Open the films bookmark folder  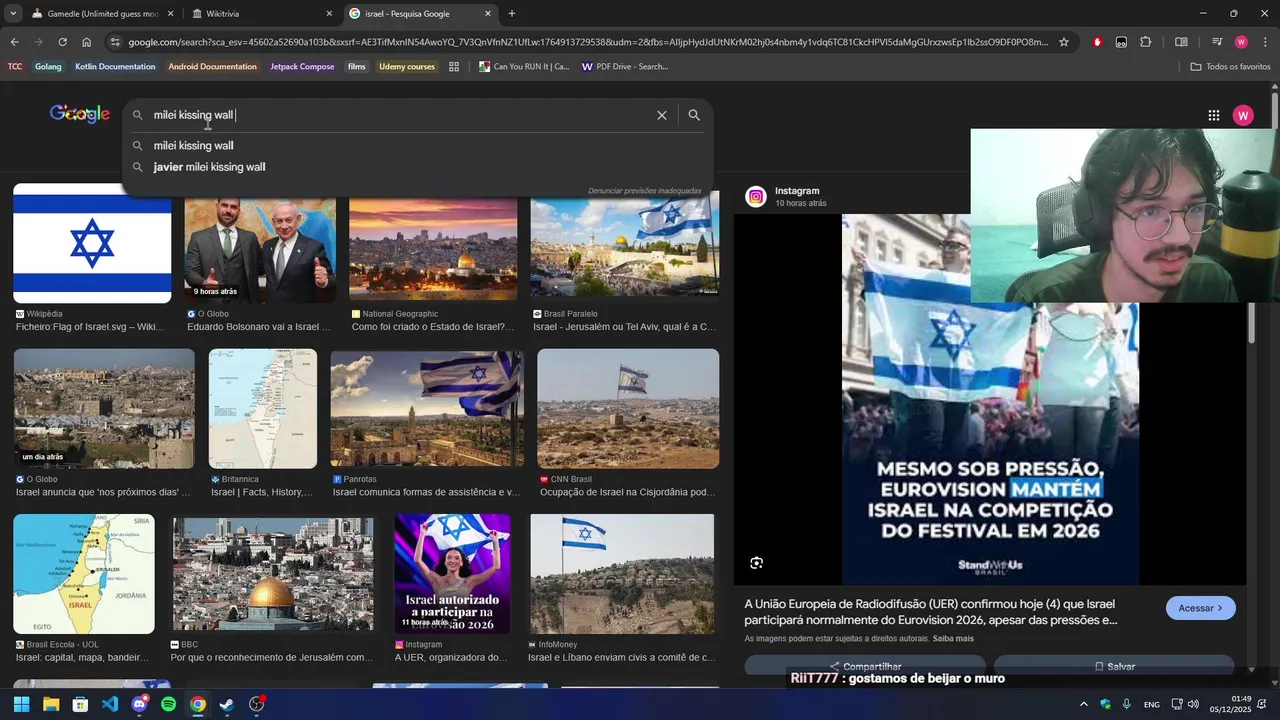coord(356,67)
